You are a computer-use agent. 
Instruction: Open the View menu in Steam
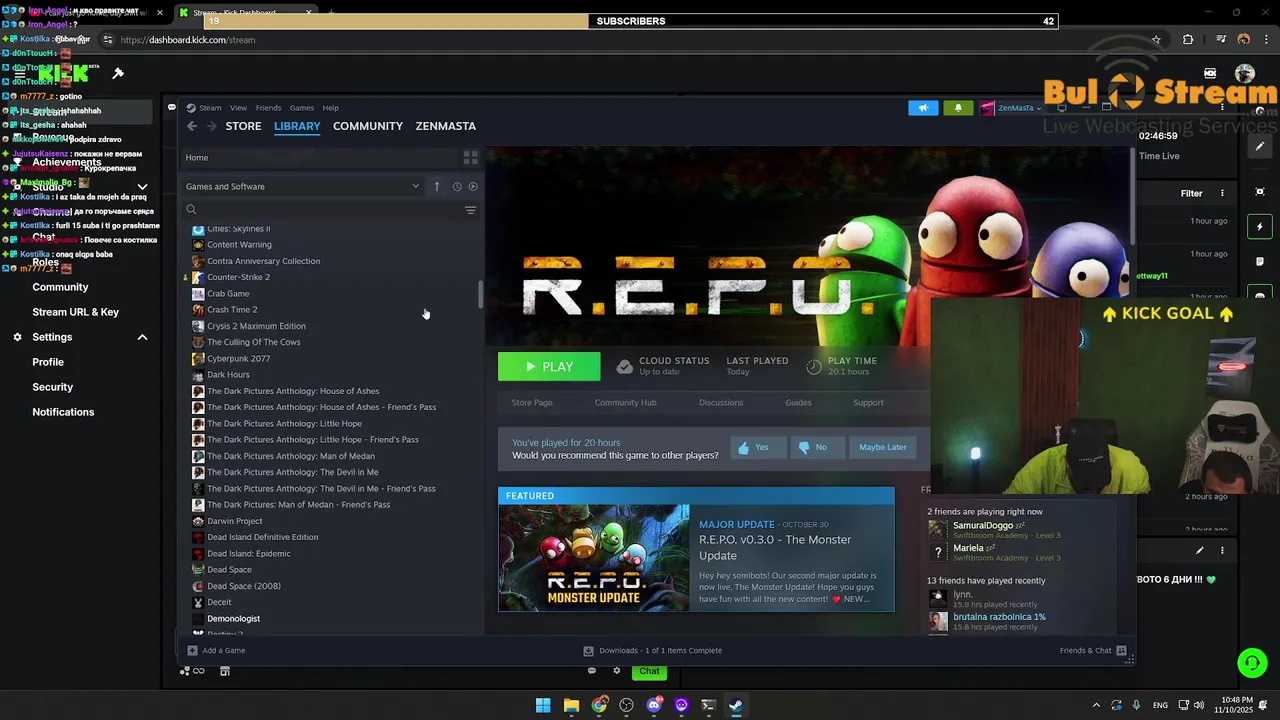pyautogui.click(x=238, y=108)
